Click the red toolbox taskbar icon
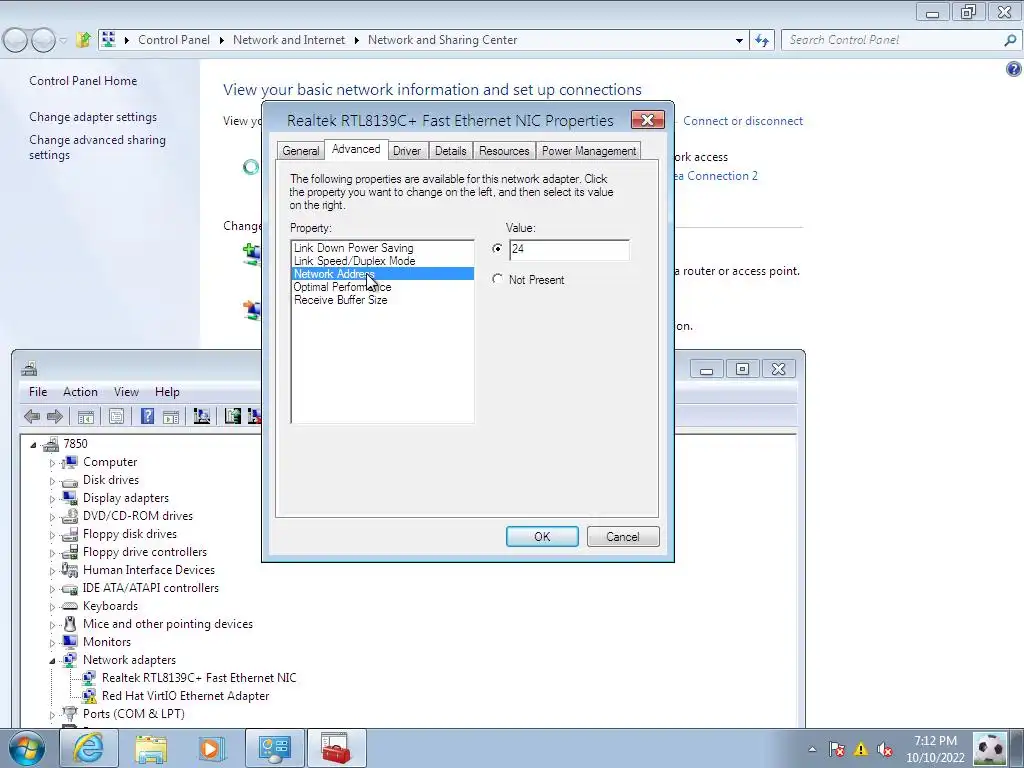 (337, 748)
